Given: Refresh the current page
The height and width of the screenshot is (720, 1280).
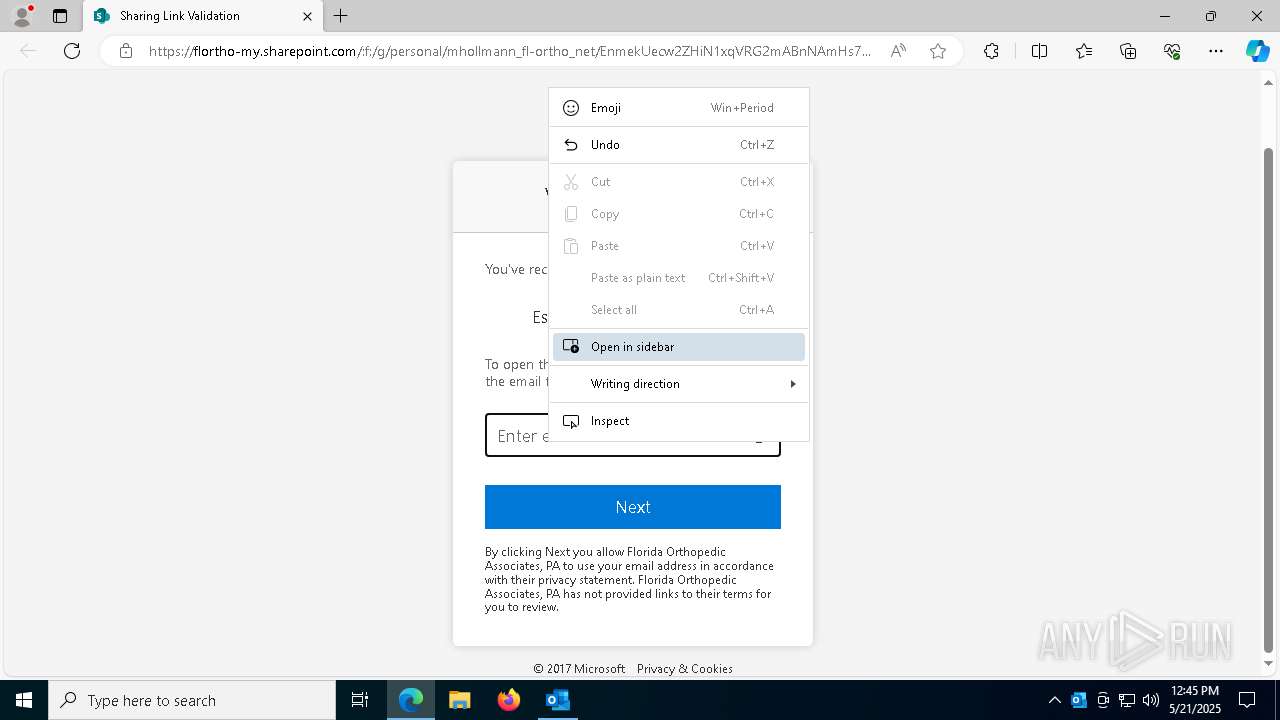Looking at the screenshot, I should pos(72,51).
